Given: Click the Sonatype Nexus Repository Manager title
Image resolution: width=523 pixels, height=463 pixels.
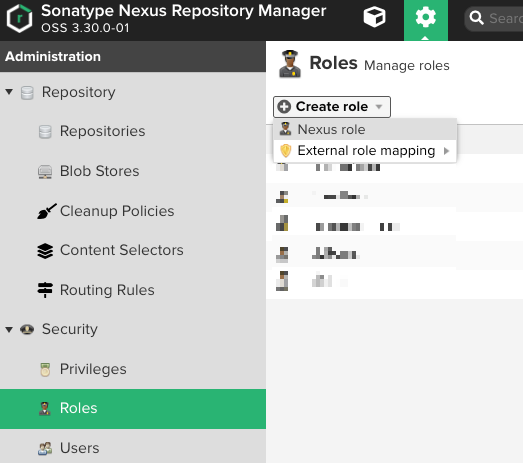Looking at the screenshot, I should (x=183, y=11).
